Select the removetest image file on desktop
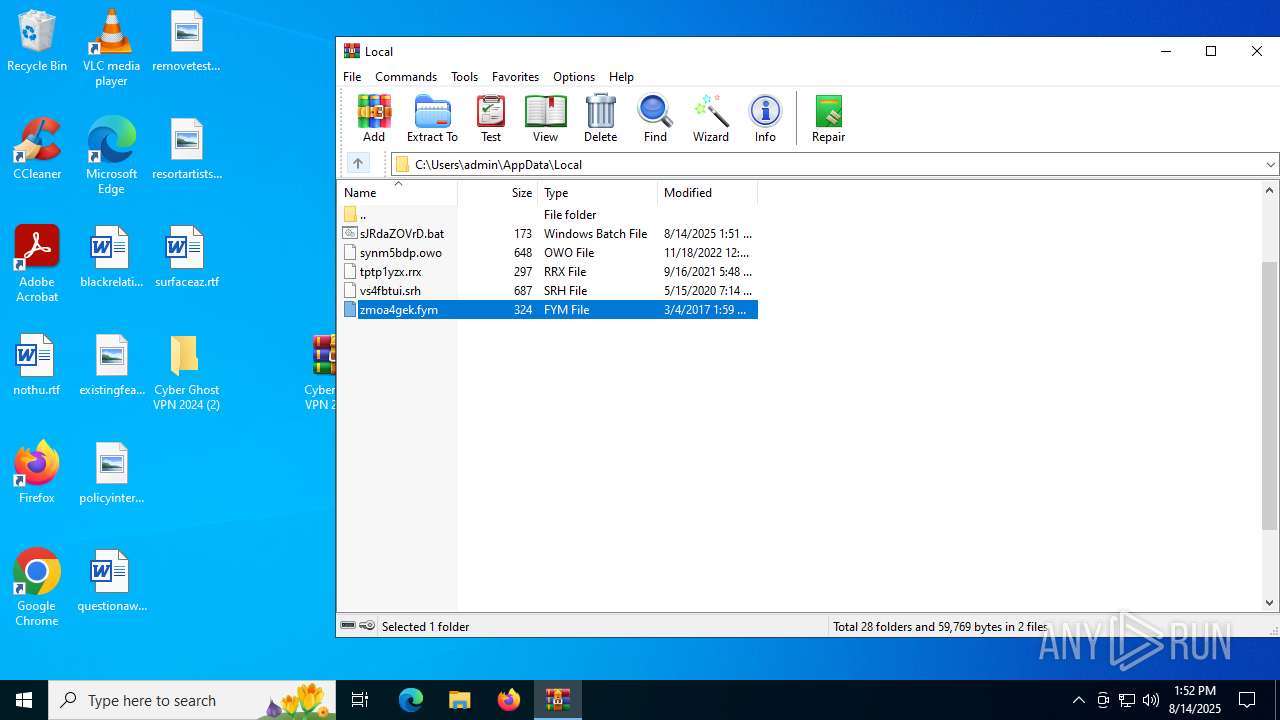Screen dimensions: 1280x720 (186, 42)
